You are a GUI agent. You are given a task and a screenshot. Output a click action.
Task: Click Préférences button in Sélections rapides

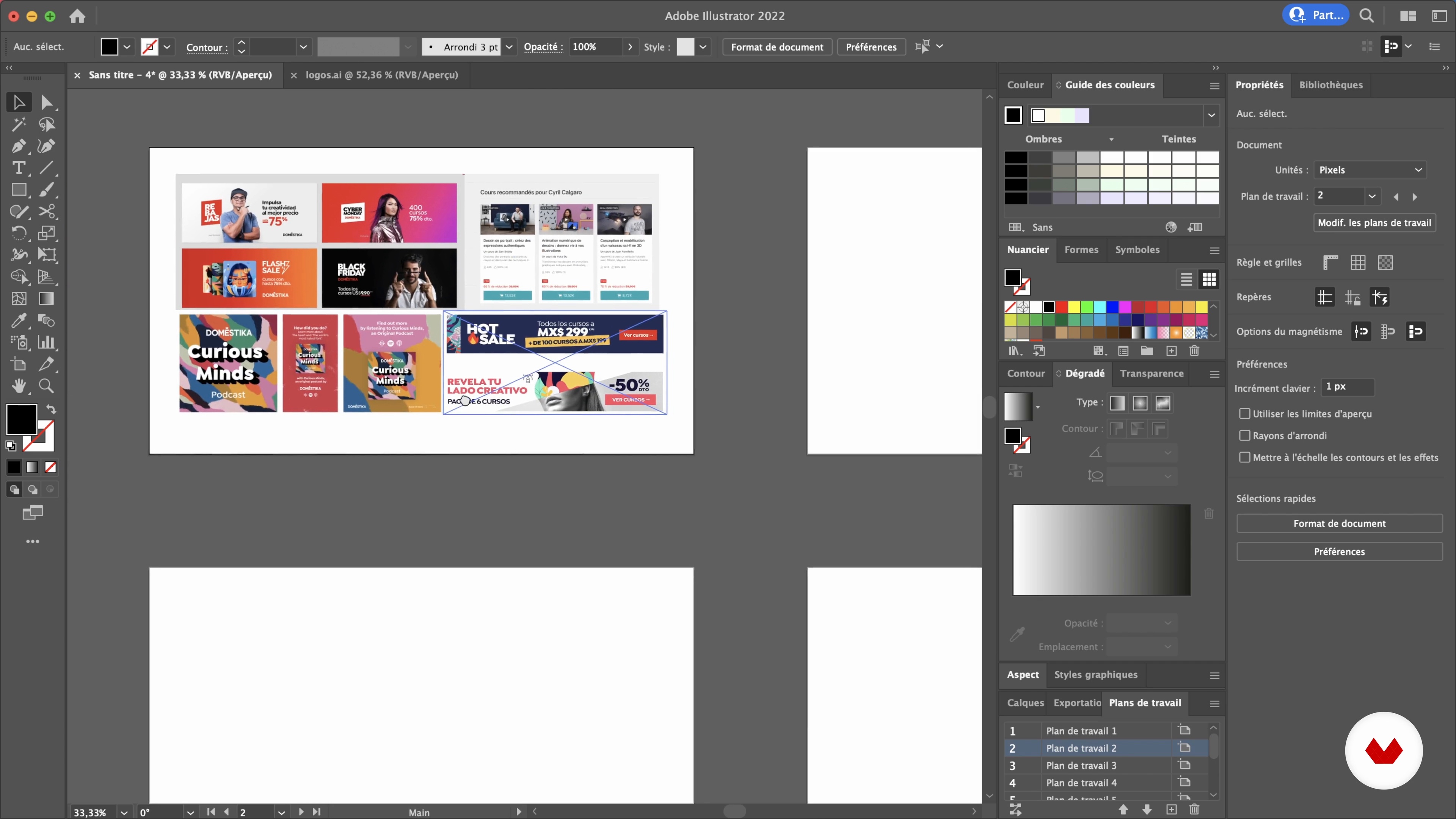pyautogui.click(x=1339, y=551)
